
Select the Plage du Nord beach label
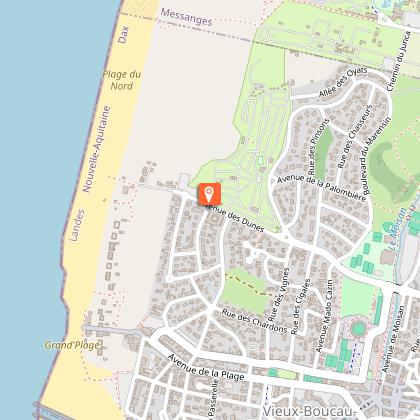pos(122,80)
